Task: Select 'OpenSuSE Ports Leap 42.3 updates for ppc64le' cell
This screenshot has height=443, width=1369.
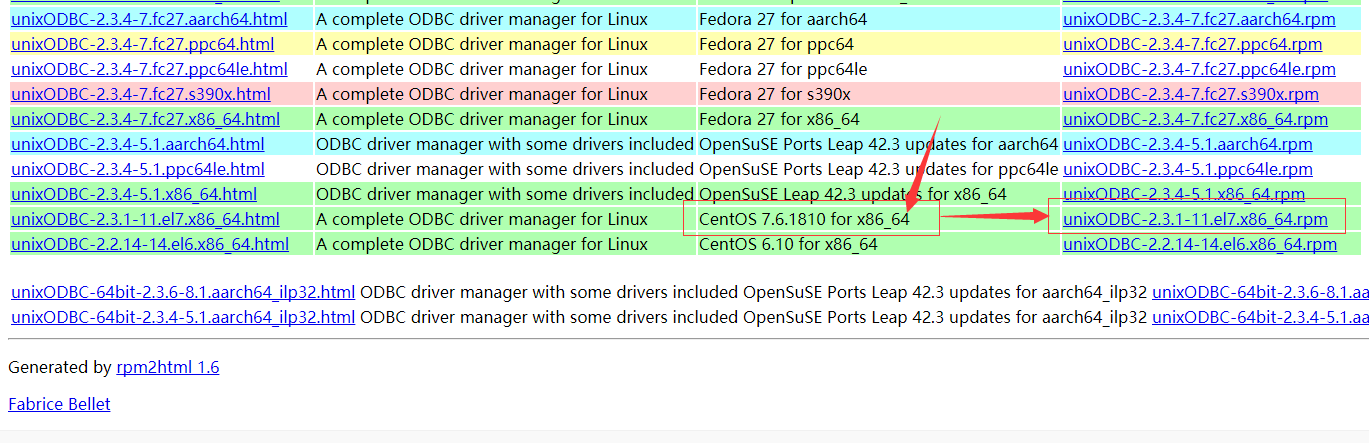Action: tap(878, 169)
